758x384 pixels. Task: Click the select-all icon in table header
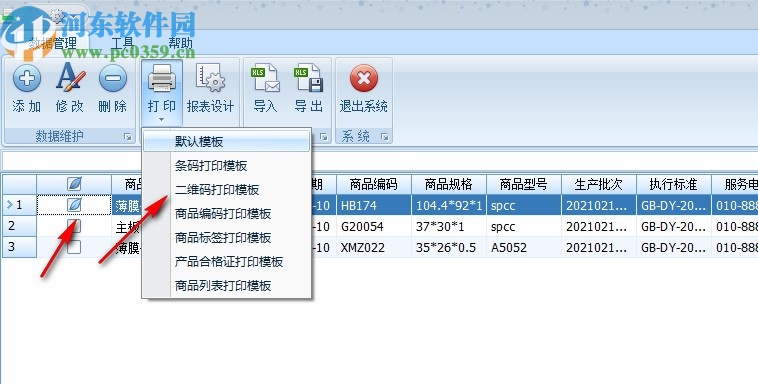click(74, 183)
